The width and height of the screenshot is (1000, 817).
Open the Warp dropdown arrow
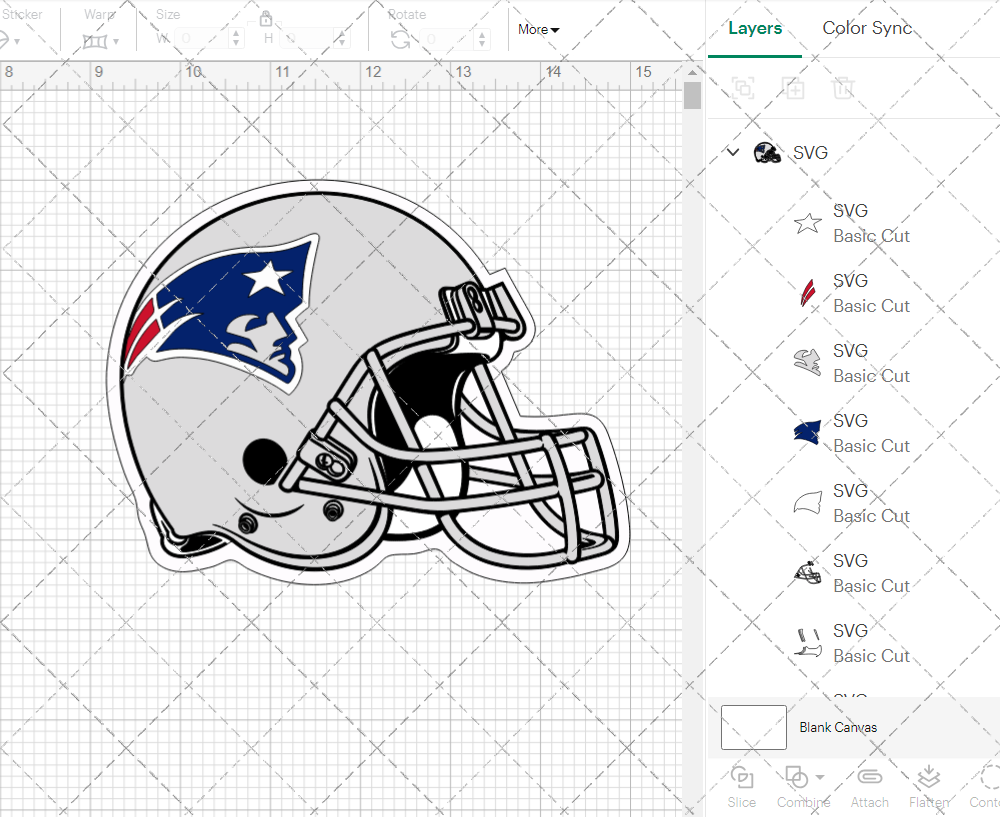(116, 42)
